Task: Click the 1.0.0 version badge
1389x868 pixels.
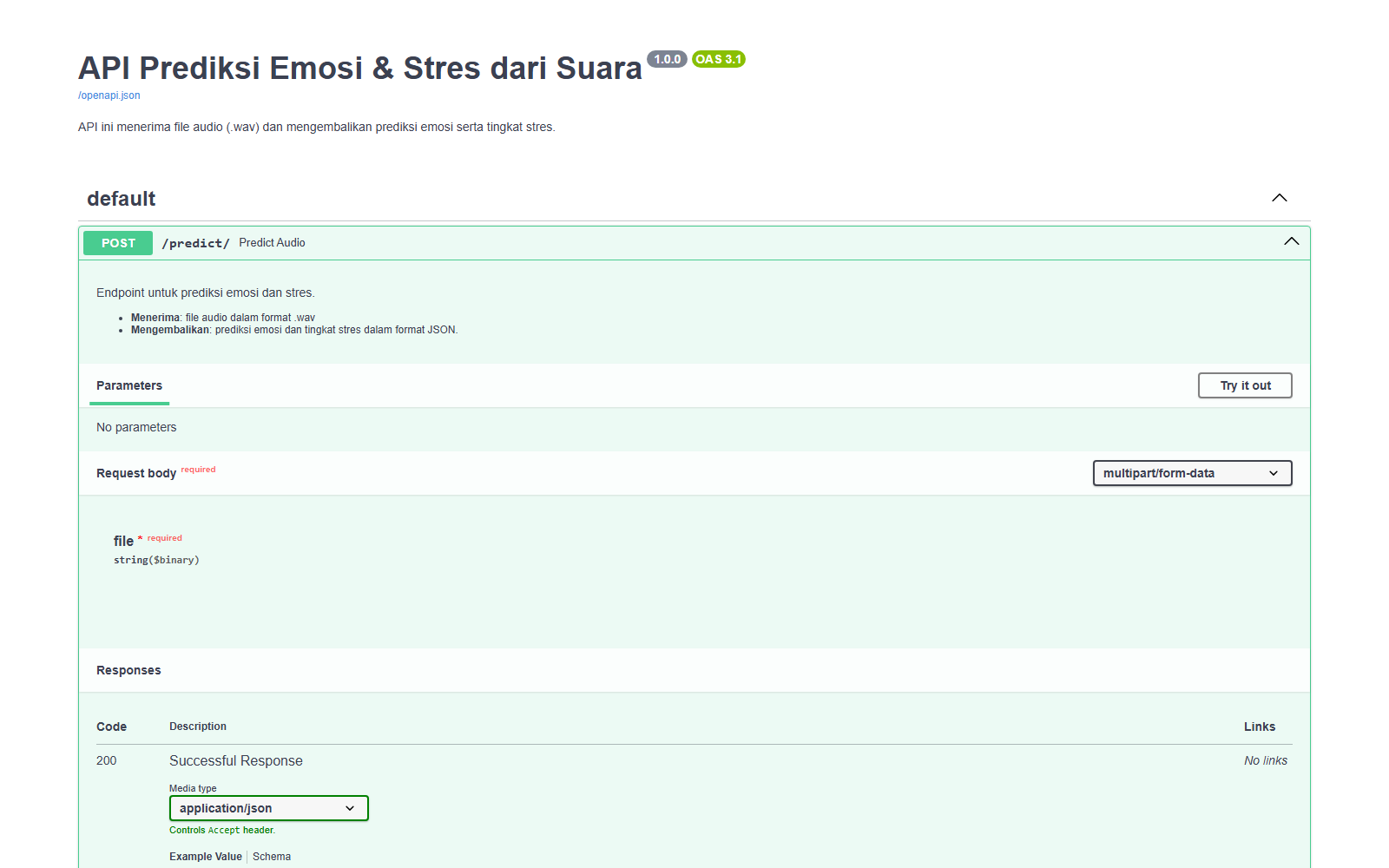Action: coord(667,59)
